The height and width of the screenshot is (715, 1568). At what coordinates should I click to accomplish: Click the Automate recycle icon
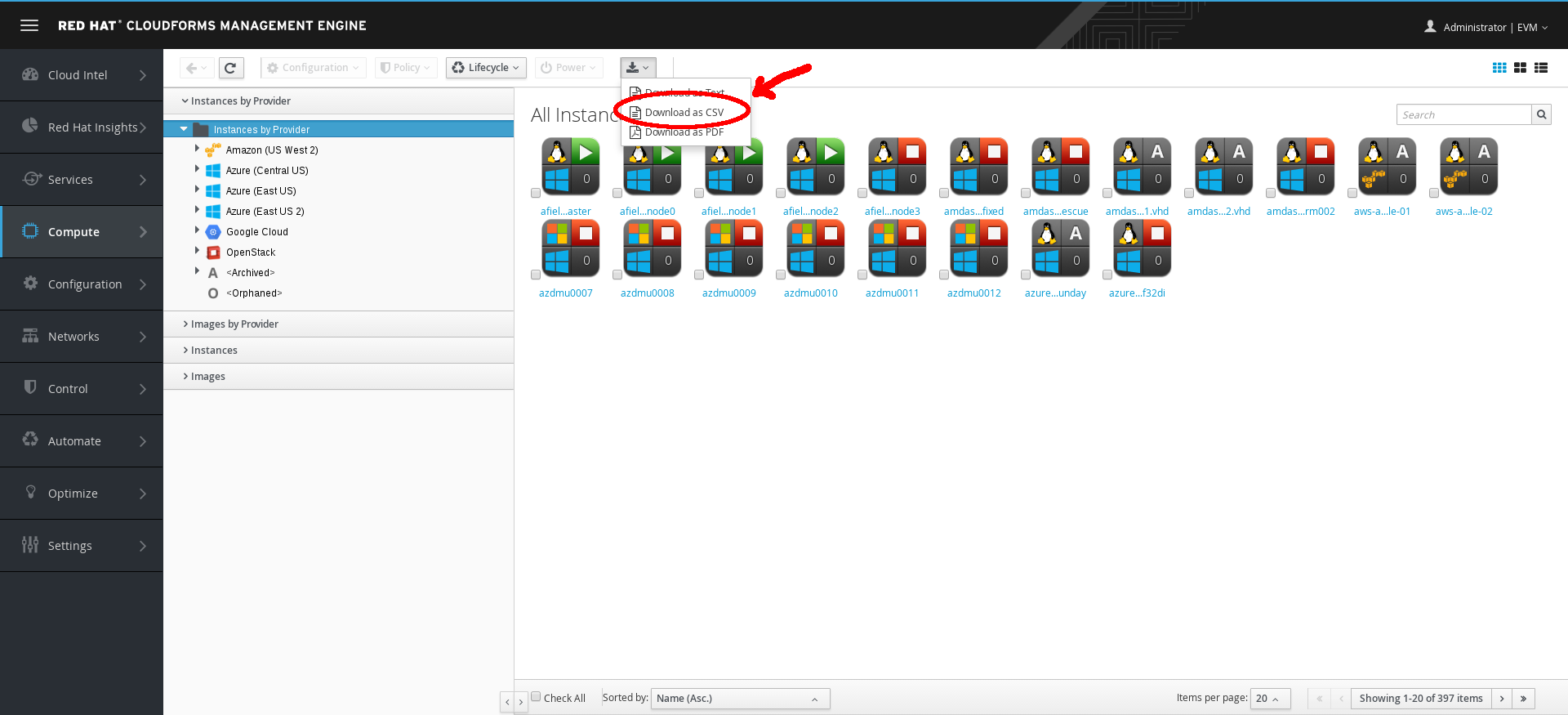pyautogui.click(x=30, y=439)
